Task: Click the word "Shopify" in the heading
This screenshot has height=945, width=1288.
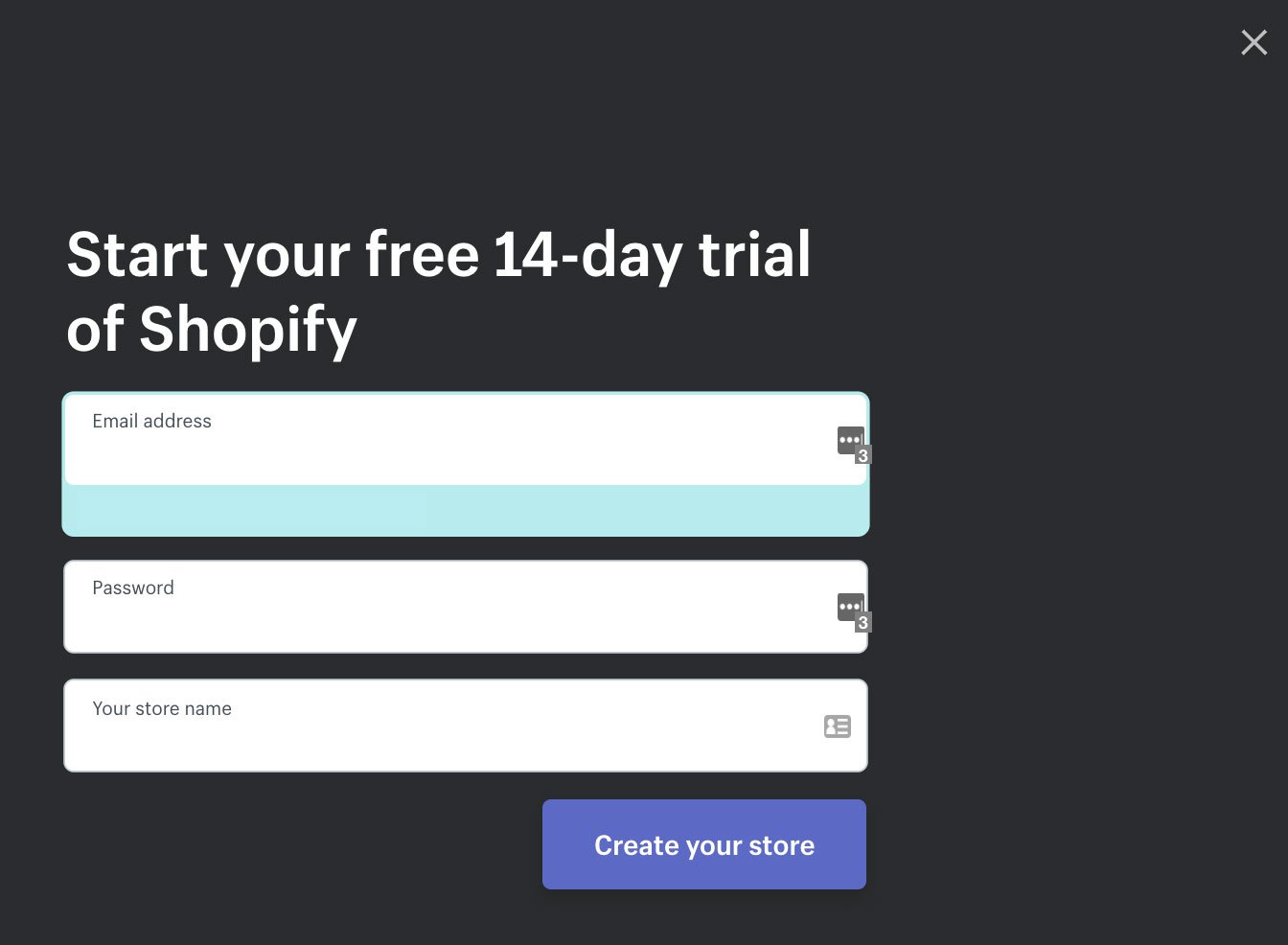Action: coord(248,331)
